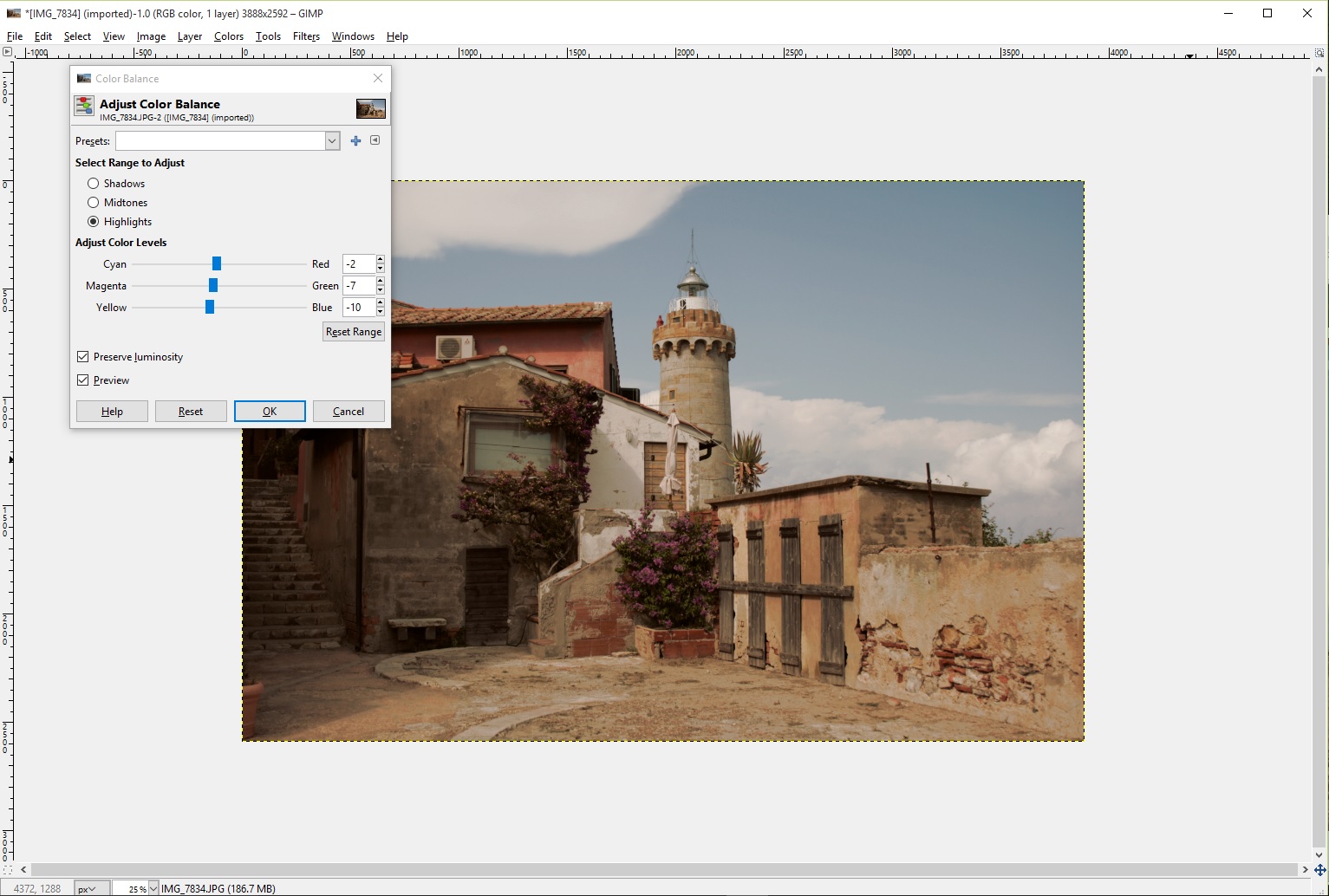Increase the Green value with up arrow
This screenshot has width=1329, height=896.
pyautogui.click(x=380, y=282)
